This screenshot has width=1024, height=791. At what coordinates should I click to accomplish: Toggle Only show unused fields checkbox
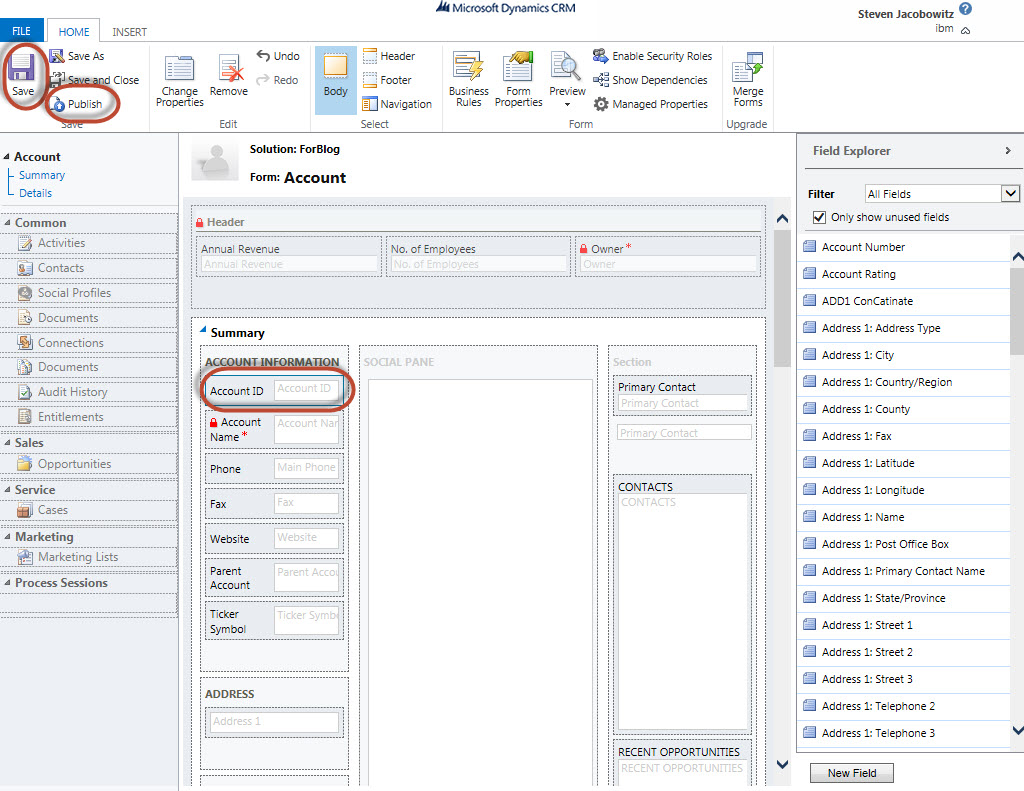click(x=820, y=217)
